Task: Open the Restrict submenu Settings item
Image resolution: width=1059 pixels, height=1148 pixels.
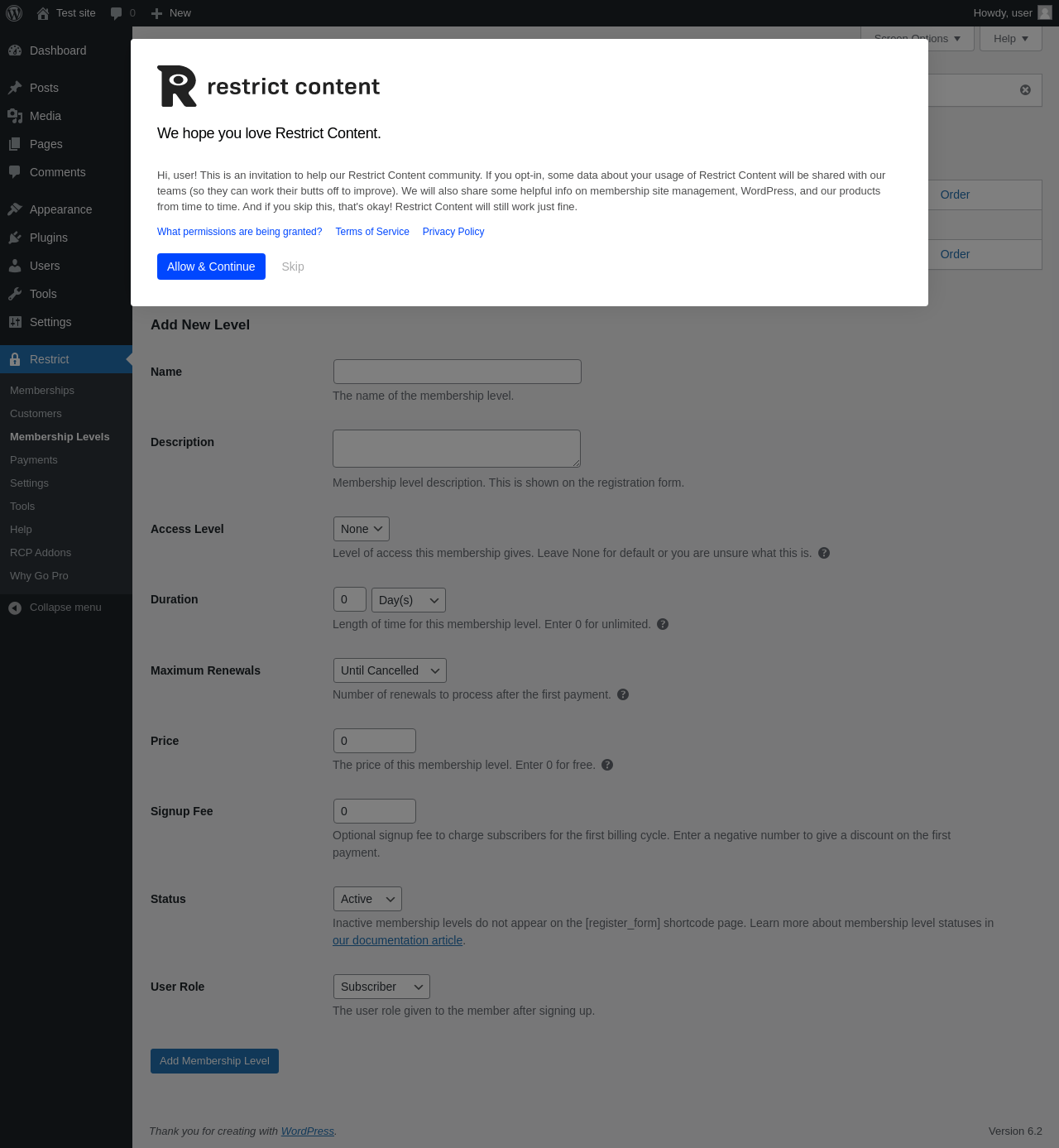Action: pos(29,483)
